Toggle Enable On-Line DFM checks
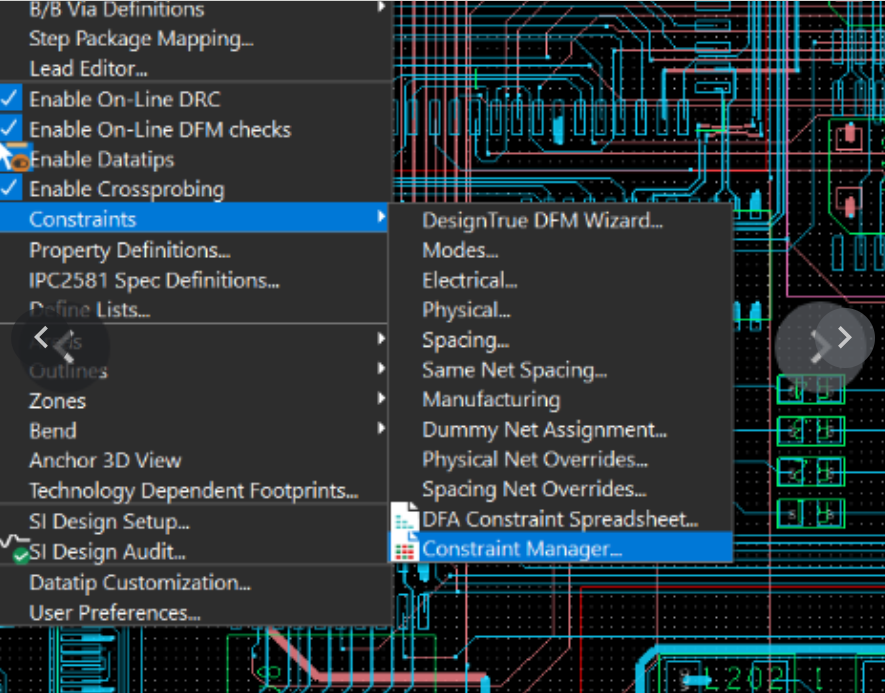Viewport: 885px width, 693px height. [11, 129]
